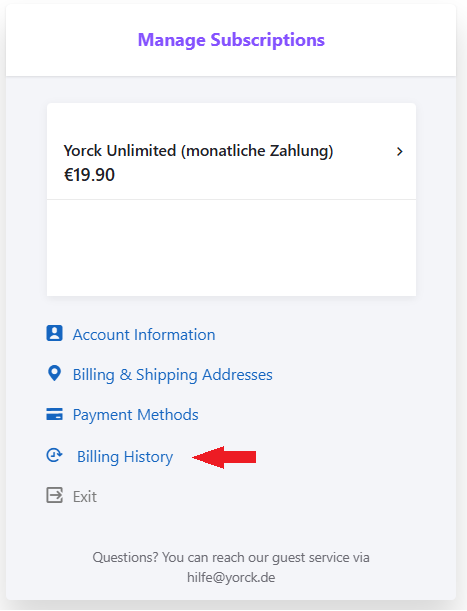Click empty area below the subscription row
Screen dimensions: 467x611
coord(231,248)
